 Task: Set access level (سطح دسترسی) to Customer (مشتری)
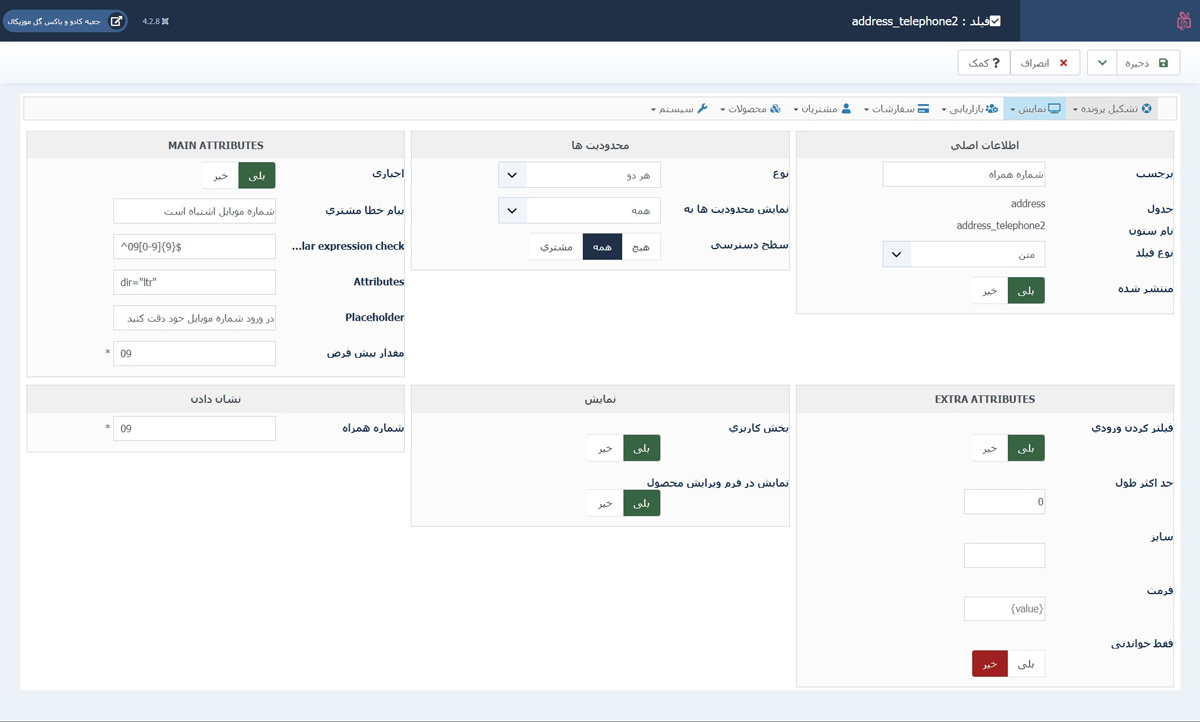click(556, 247)
